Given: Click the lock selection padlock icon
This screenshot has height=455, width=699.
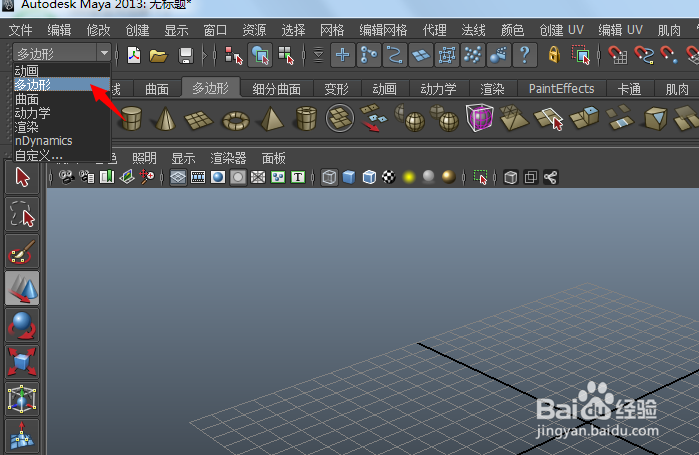Looking at the screenshot, I should tap(554, 55).
